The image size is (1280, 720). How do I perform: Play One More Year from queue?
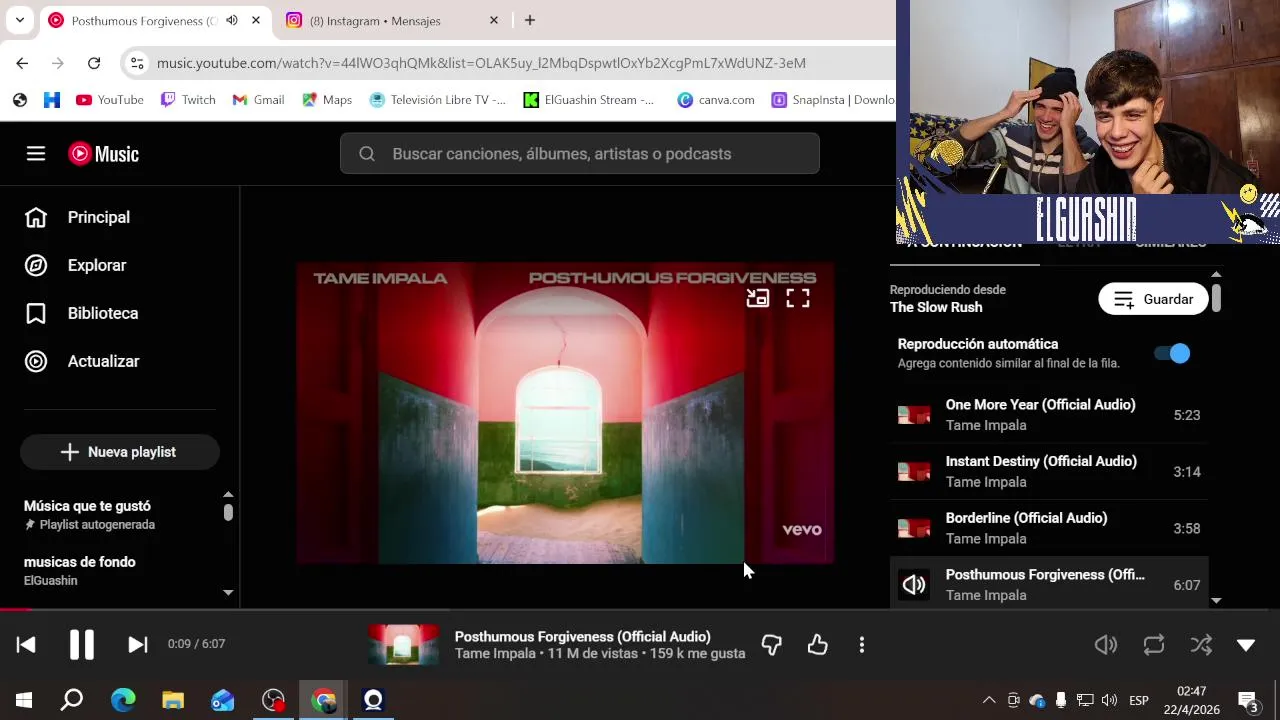(1049, 415)
